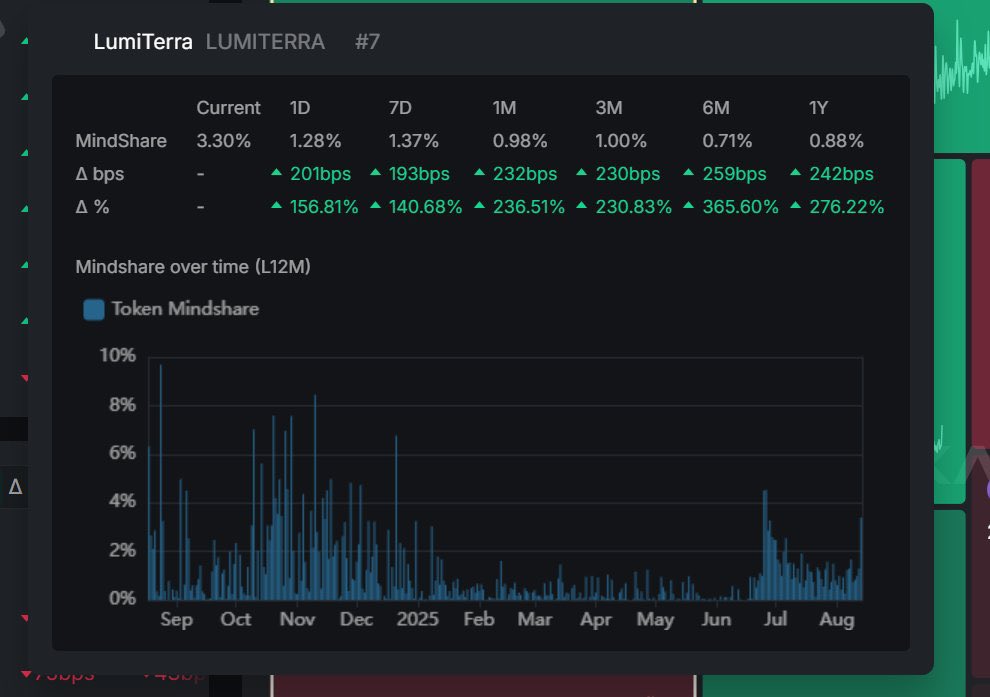
Task: Click the 6M column header
Action: 716,108
